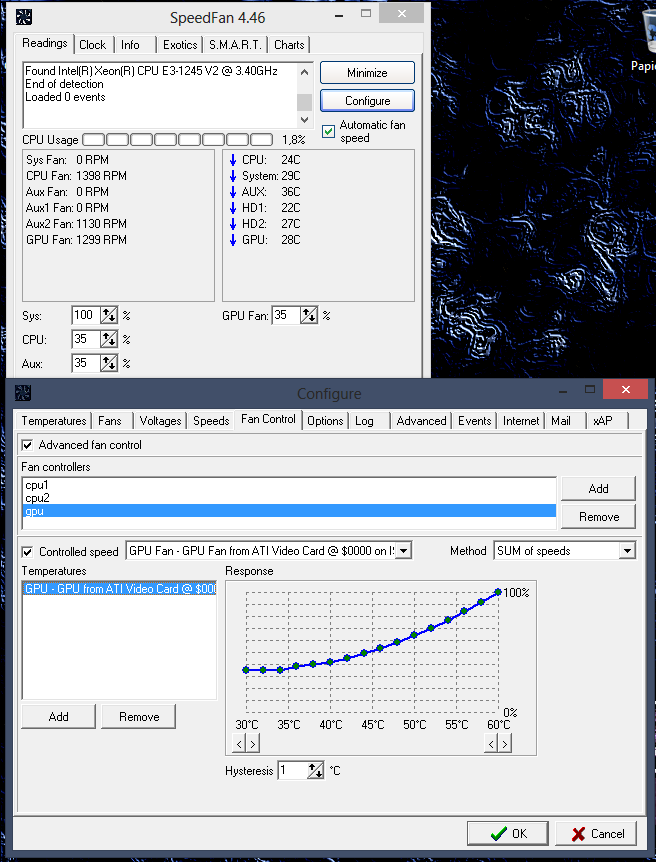The height and width of the screenshot is (862, 656).
Task: Select the gpu fan controller
Action: (289, 511)
